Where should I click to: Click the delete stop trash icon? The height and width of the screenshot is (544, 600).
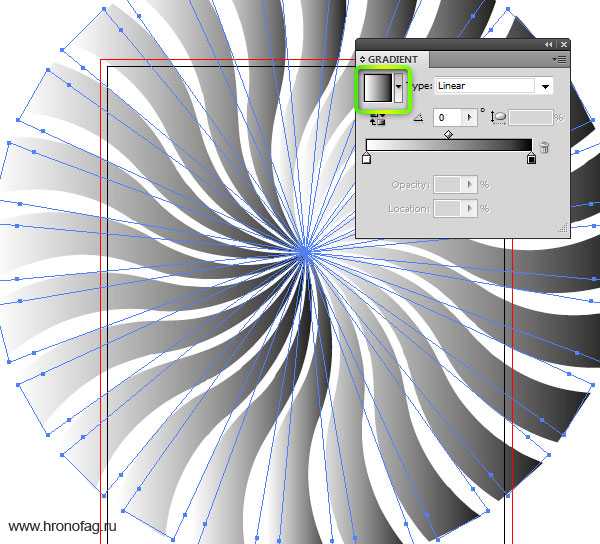point(545,147)
